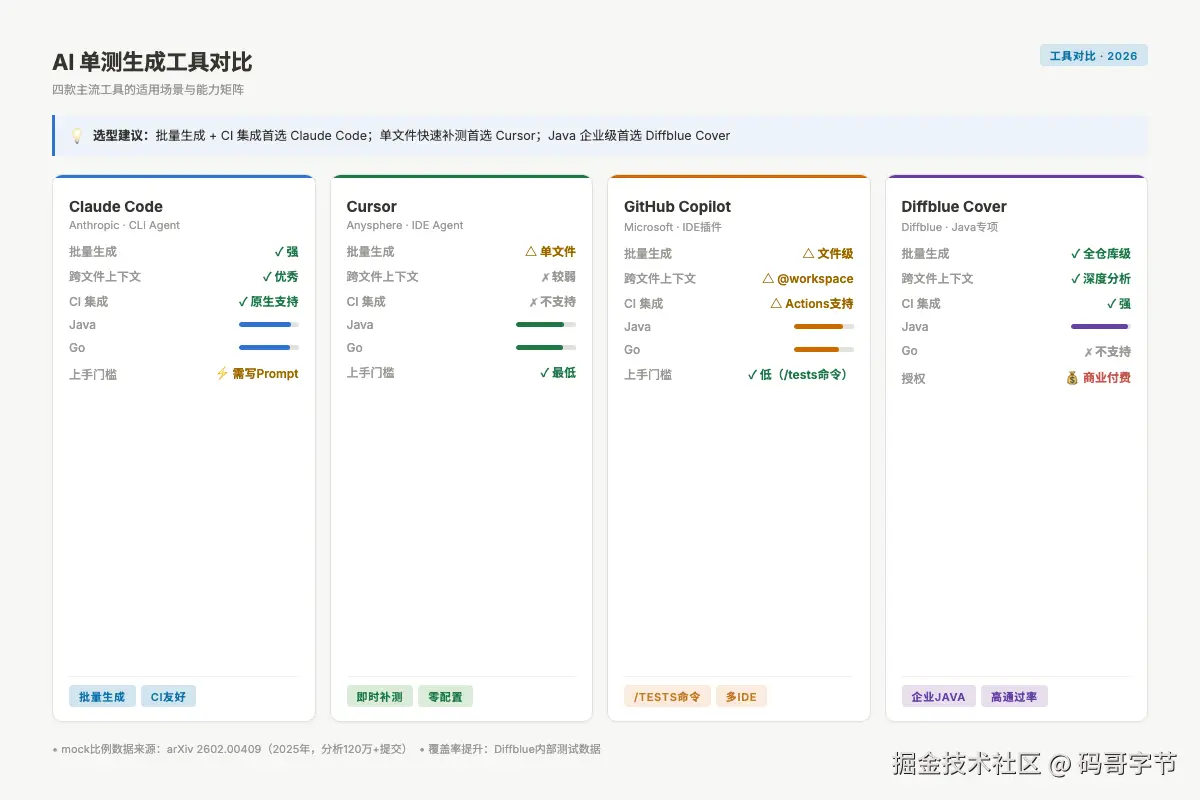Click the △ Actions支持 value
The height and width of the screenshot is (800, 1200).
point(812,304)
